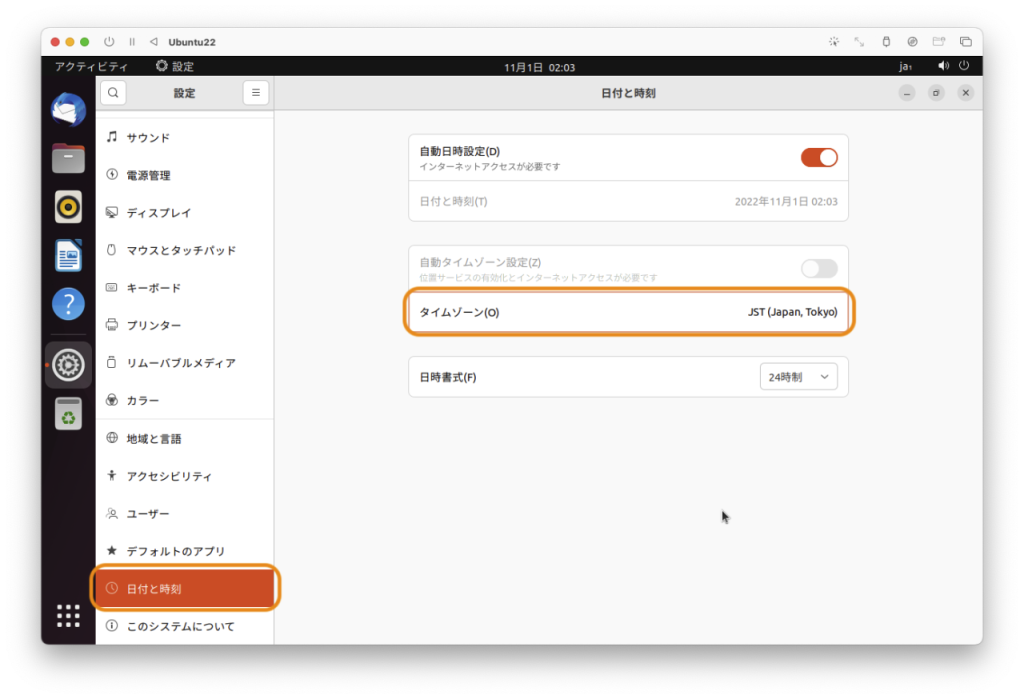
Task: Open the 24時制 format dropdown
Action: [x=798, y=377]
